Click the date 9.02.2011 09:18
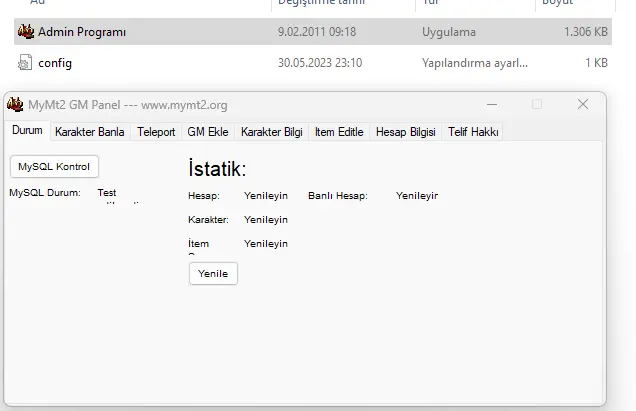The height and width of the screenshot is (411, 636). point(317,32)
